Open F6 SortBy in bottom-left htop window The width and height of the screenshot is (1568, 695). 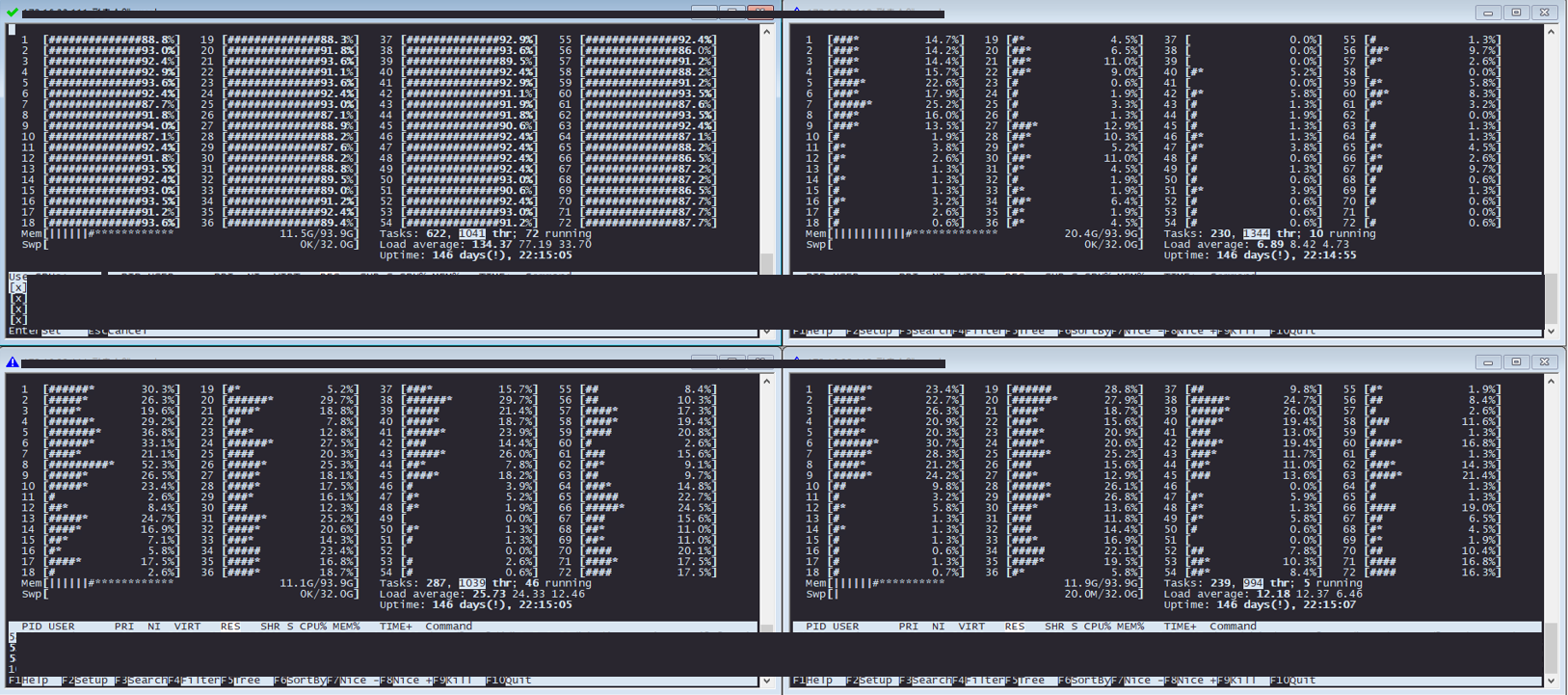pos(301,681)
